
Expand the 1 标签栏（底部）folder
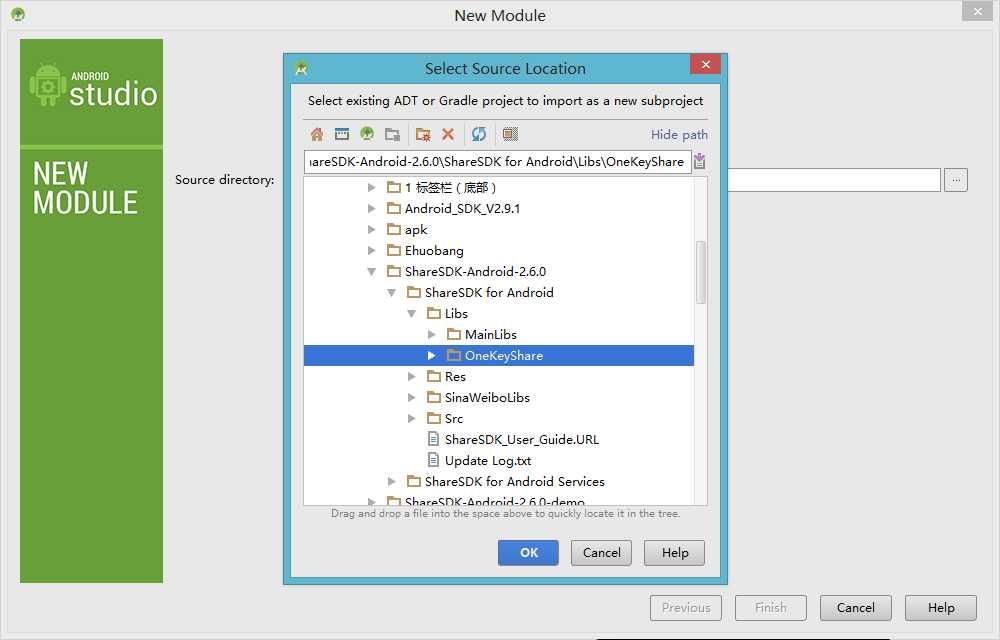(x=371, y=187)
